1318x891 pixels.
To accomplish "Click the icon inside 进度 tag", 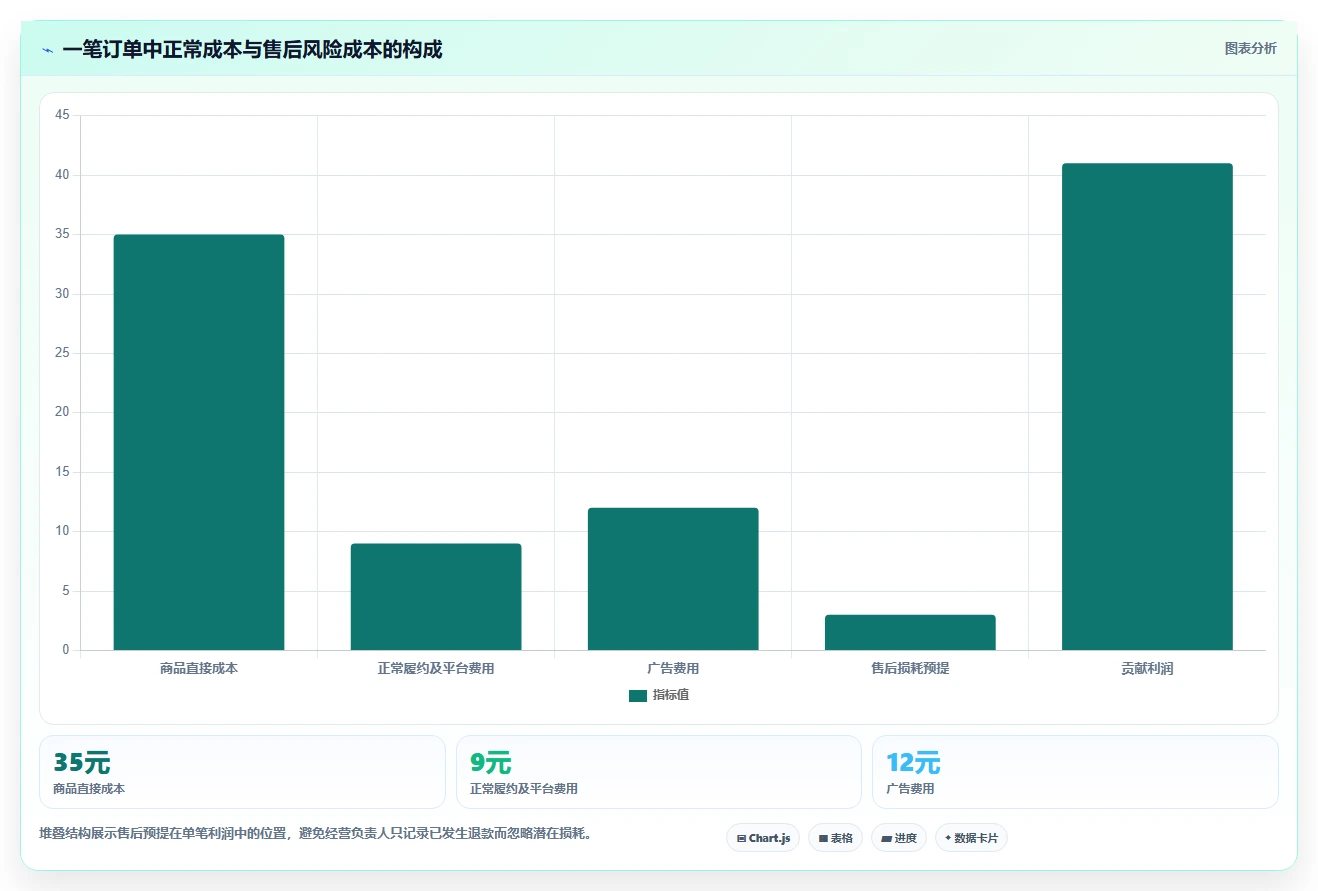I will [x=886, y=839].
